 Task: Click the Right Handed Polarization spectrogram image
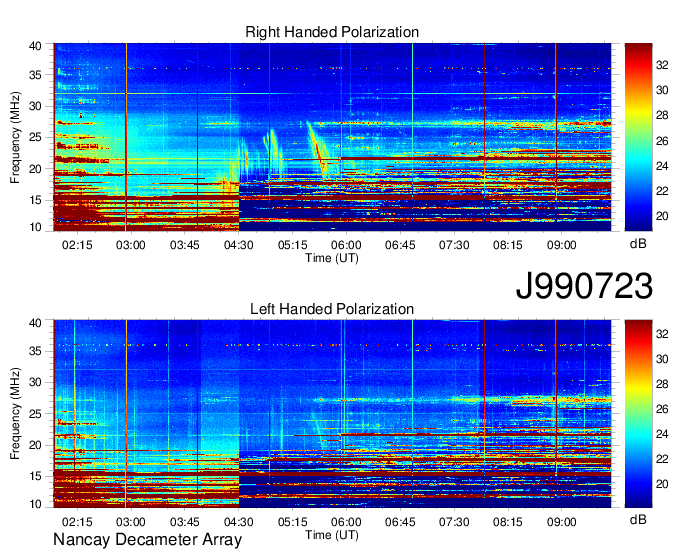click(332, 137)
